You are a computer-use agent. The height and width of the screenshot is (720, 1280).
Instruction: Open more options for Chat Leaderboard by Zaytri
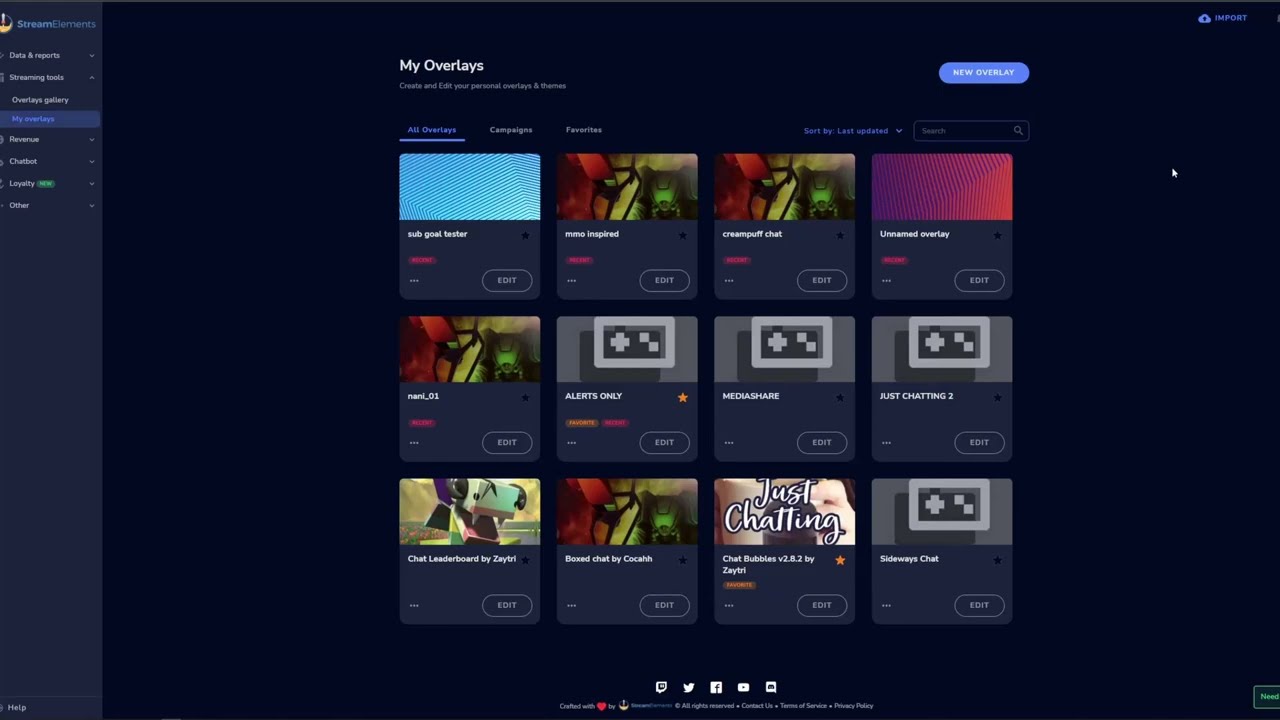coord(414,605)
